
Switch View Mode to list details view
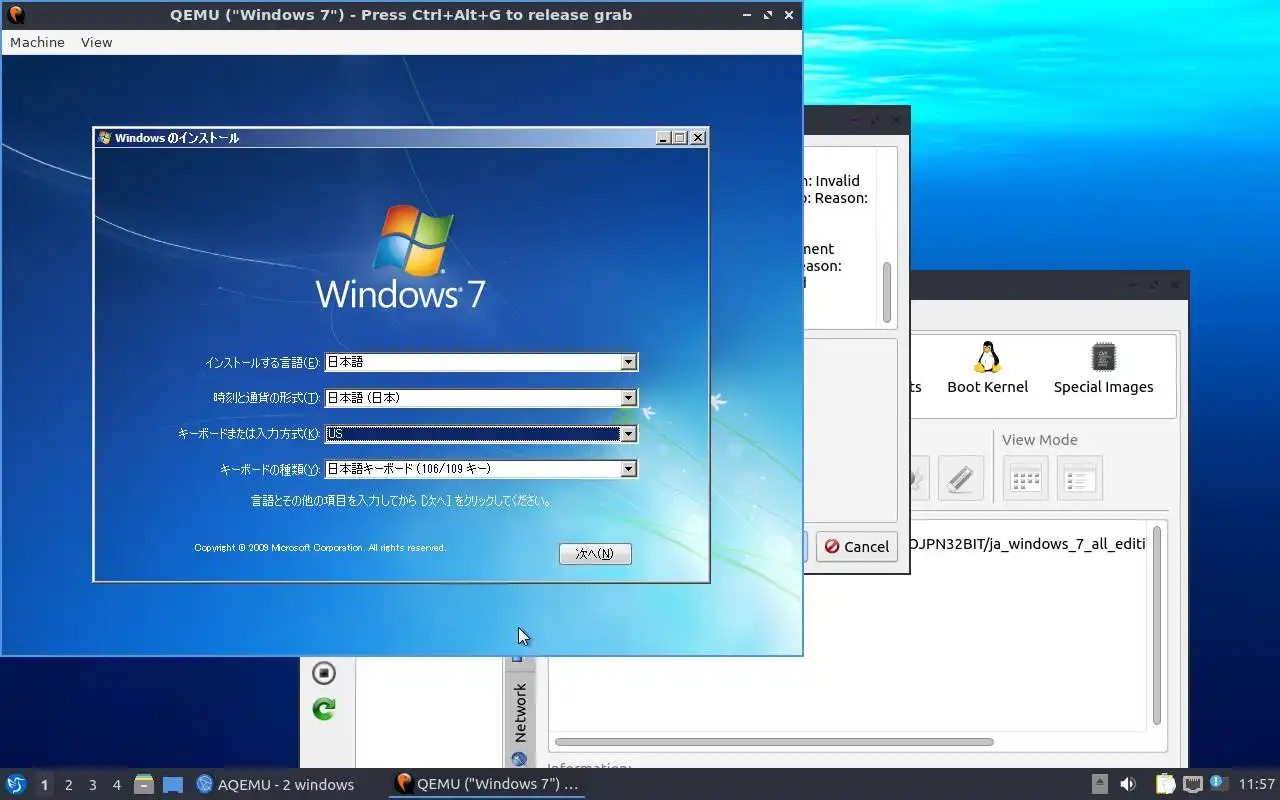[1080, 478]
